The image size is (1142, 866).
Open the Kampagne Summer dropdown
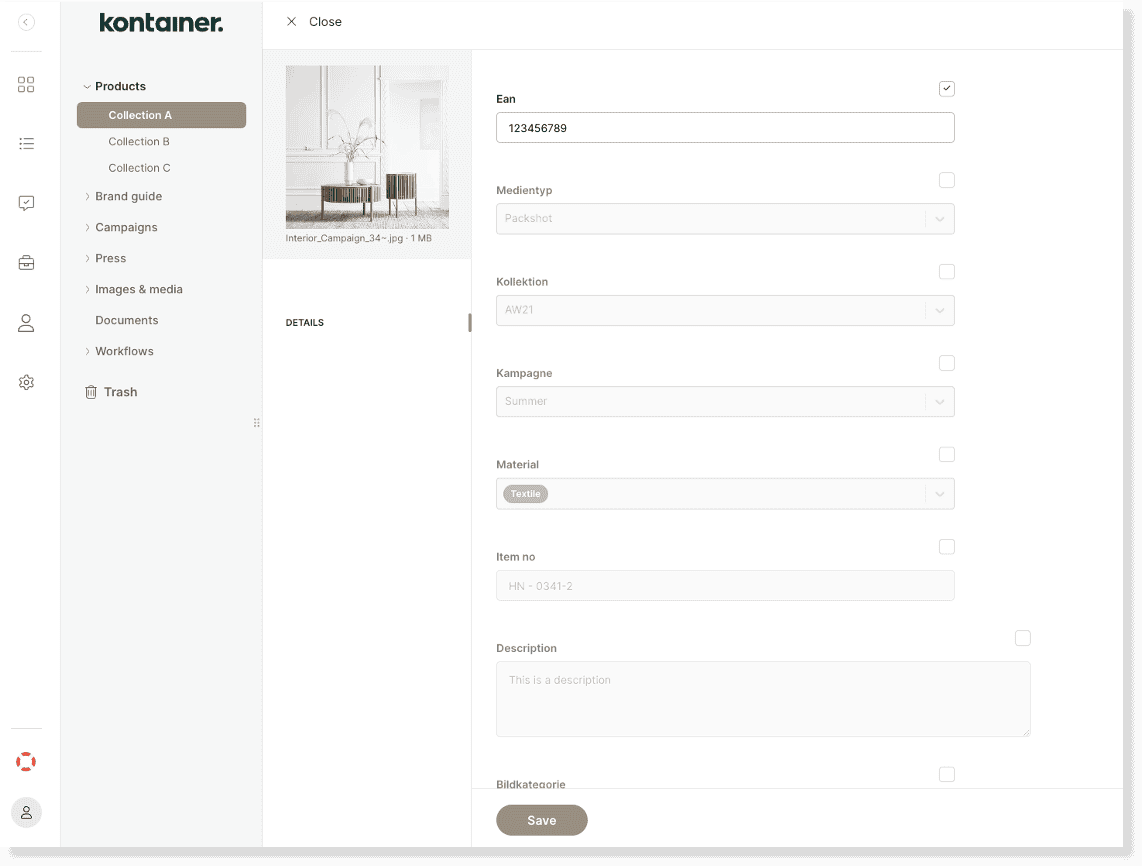pyautogui.click(x=939, y=402)
